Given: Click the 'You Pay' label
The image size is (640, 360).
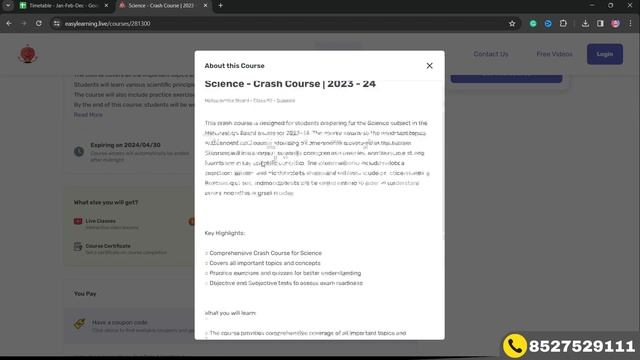Looking at the screenshot, I should (85, 293).
